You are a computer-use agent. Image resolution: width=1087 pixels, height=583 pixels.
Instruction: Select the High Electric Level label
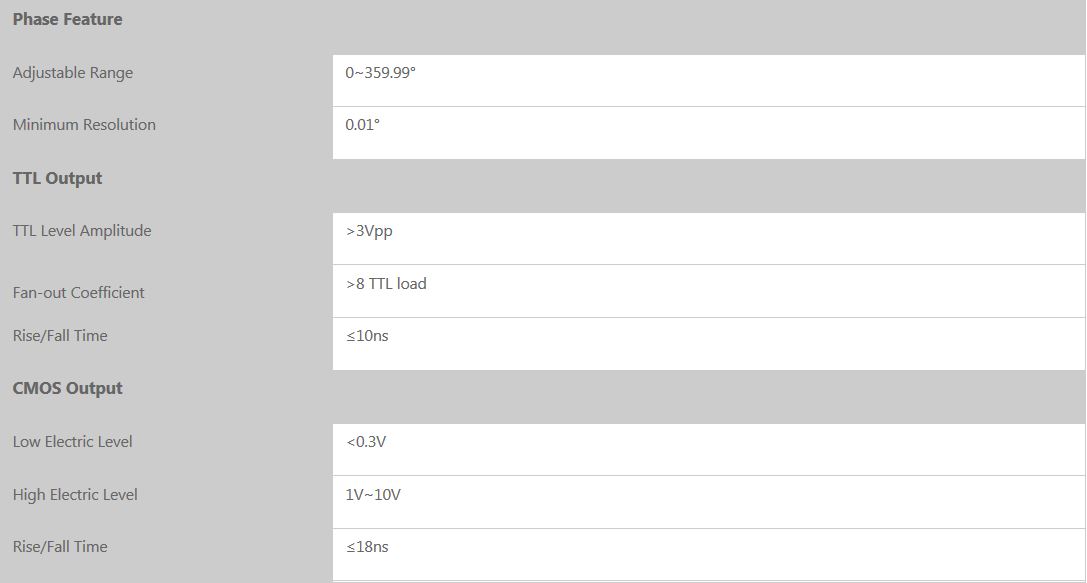tap(75, 495)
